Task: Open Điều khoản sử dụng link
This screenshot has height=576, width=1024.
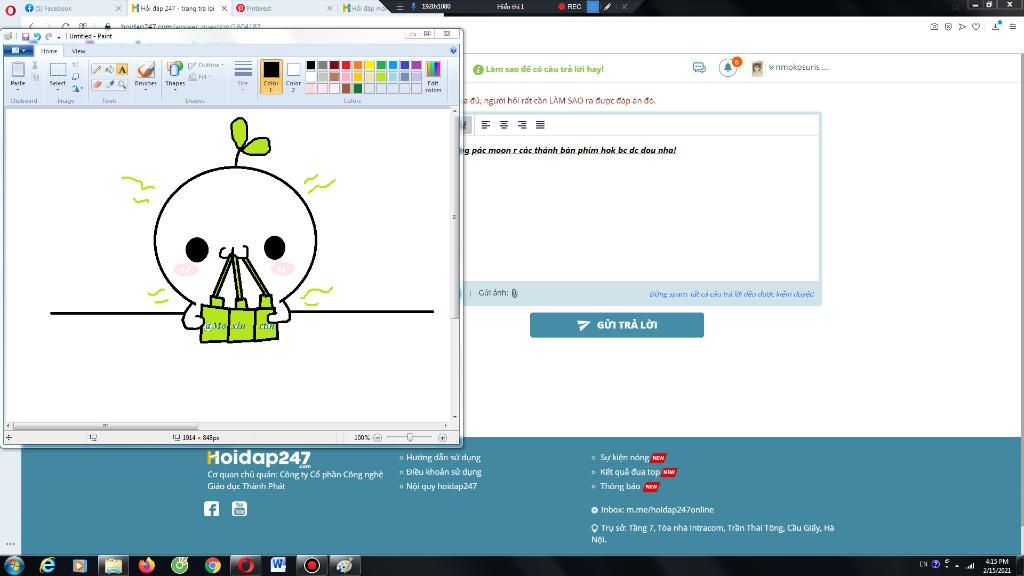Action: pyautogui.click(x=443, y=472)
